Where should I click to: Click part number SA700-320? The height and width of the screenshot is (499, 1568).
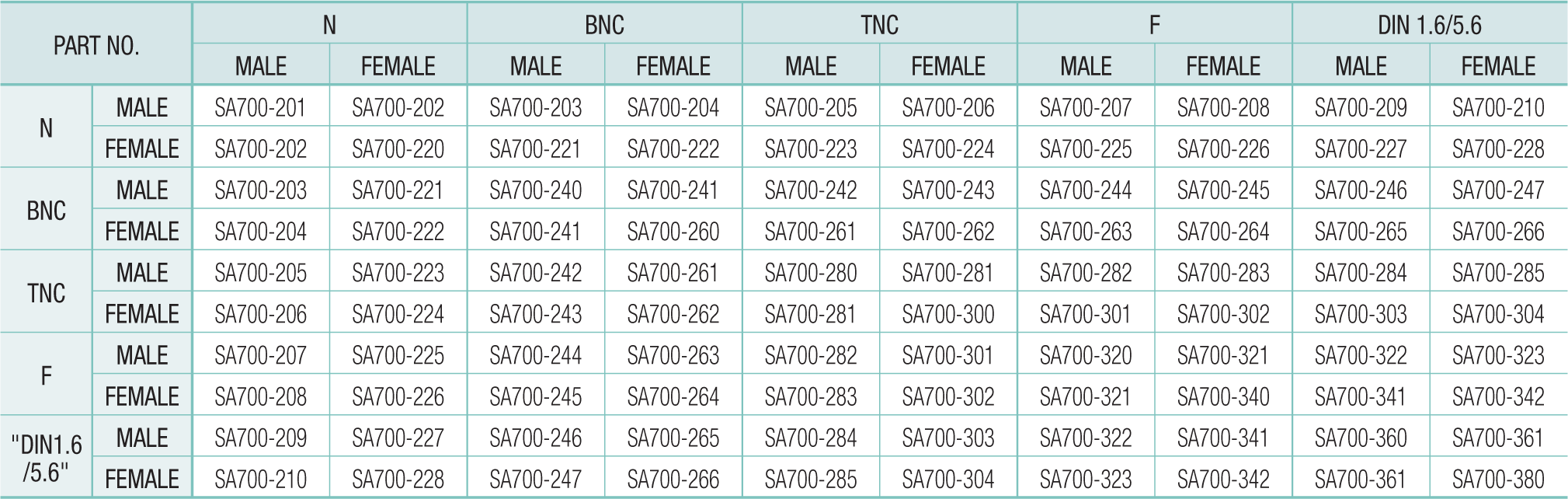coord(1085,355)
